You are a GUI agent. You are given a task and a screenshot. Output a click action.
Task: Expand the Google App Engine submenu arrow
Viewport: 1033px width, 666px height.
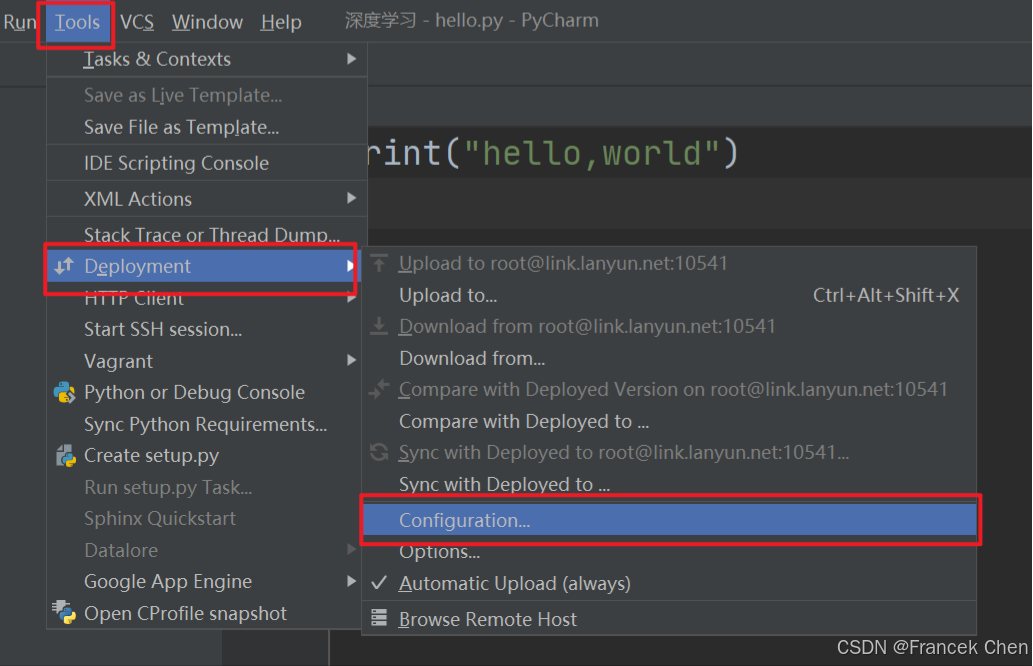point(352,581)
